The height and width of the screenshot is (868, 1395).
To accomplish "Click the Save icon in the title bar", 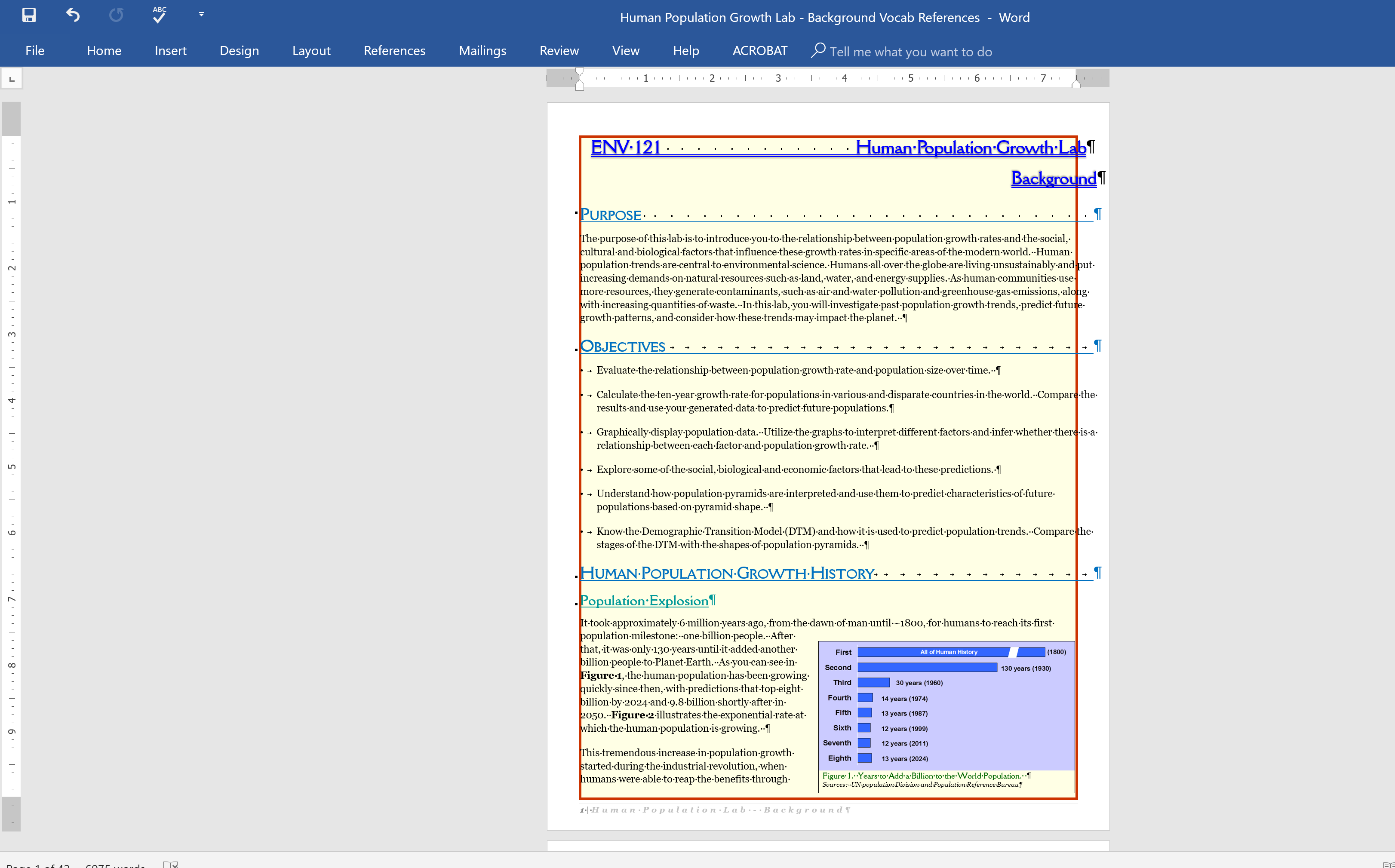I will click(29, 15).
